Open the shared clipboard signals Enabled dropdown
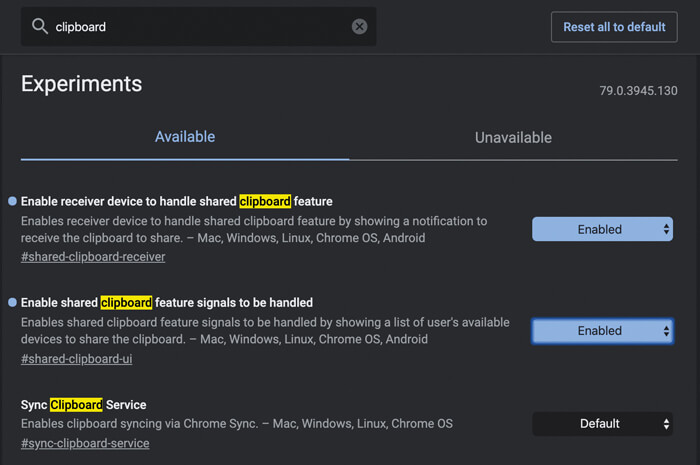 click(602, 331)
